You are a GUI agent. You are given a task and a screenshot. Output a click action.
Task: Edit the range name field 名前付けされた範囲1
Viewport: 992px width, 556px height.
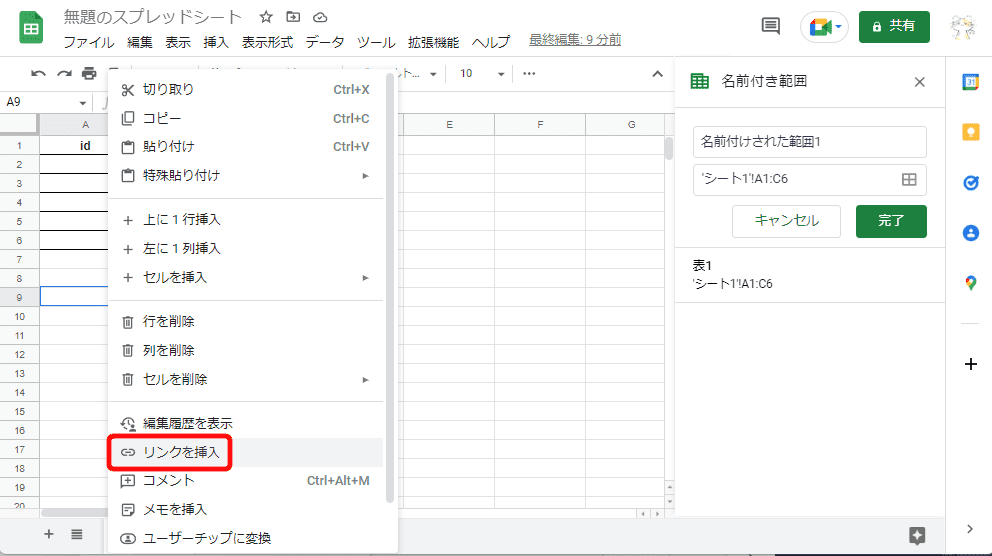809,142
